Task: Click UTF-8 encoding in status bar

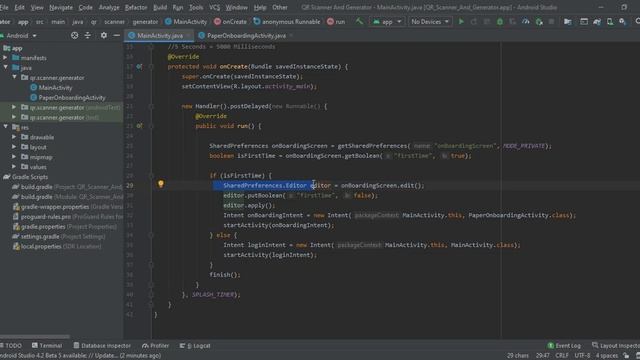Action: [x=582, y=356]
